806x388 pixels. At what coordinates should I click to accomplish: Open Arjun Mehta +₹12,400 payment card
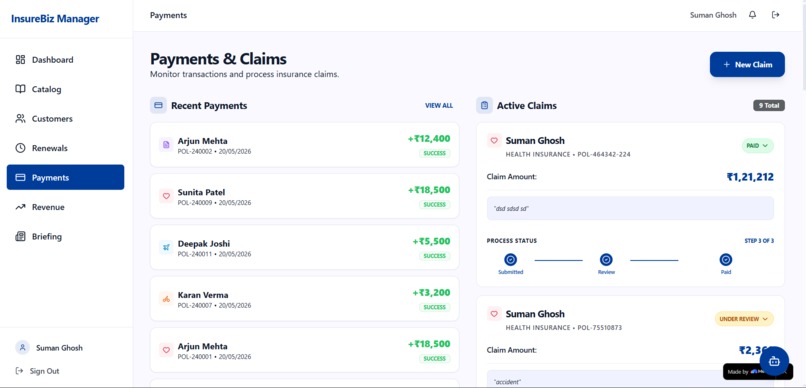point(304,145)
